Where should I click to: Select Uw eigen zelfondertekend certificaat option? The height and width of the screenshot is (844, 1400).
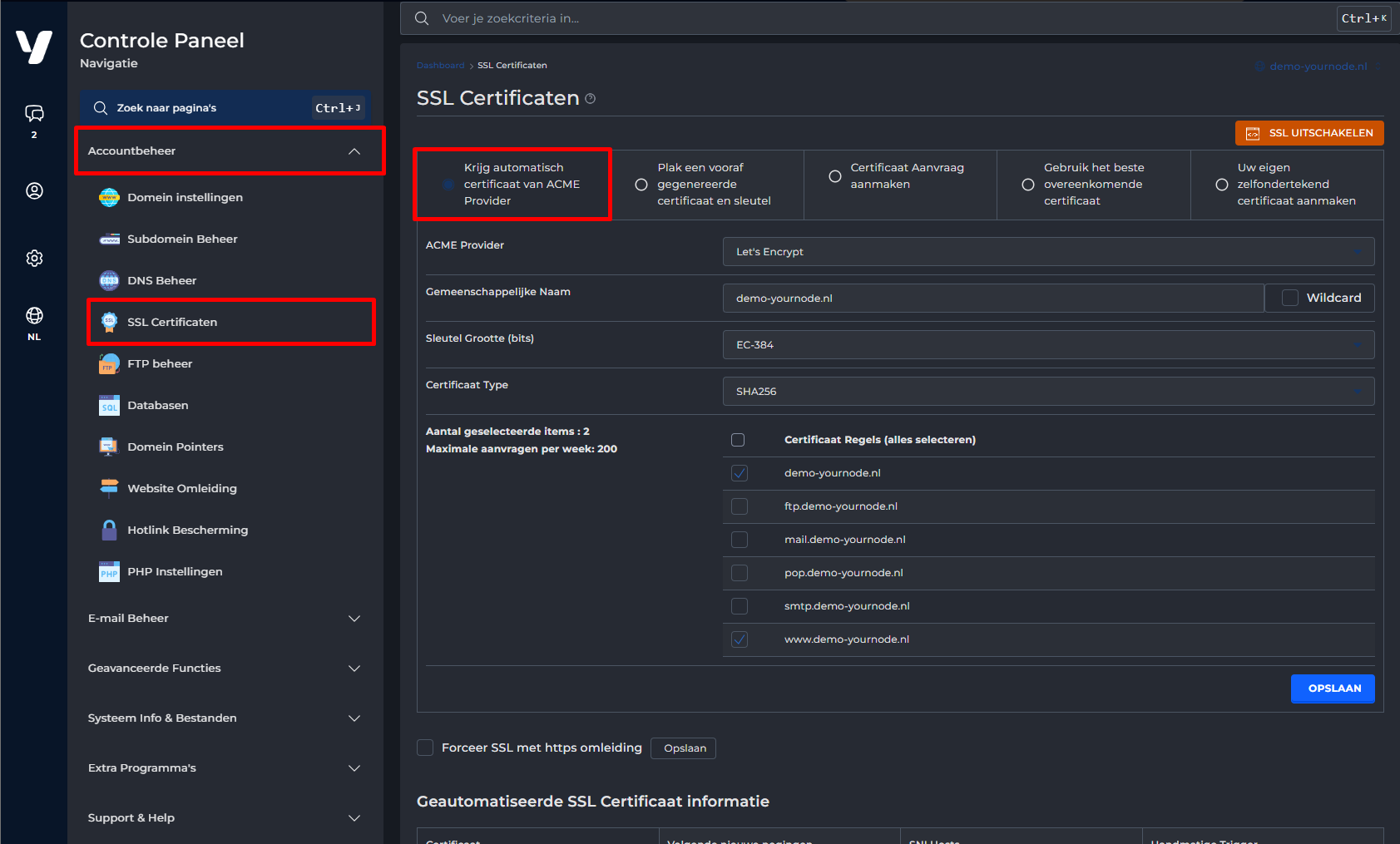pyautogui.click(x=1222, y=185)
